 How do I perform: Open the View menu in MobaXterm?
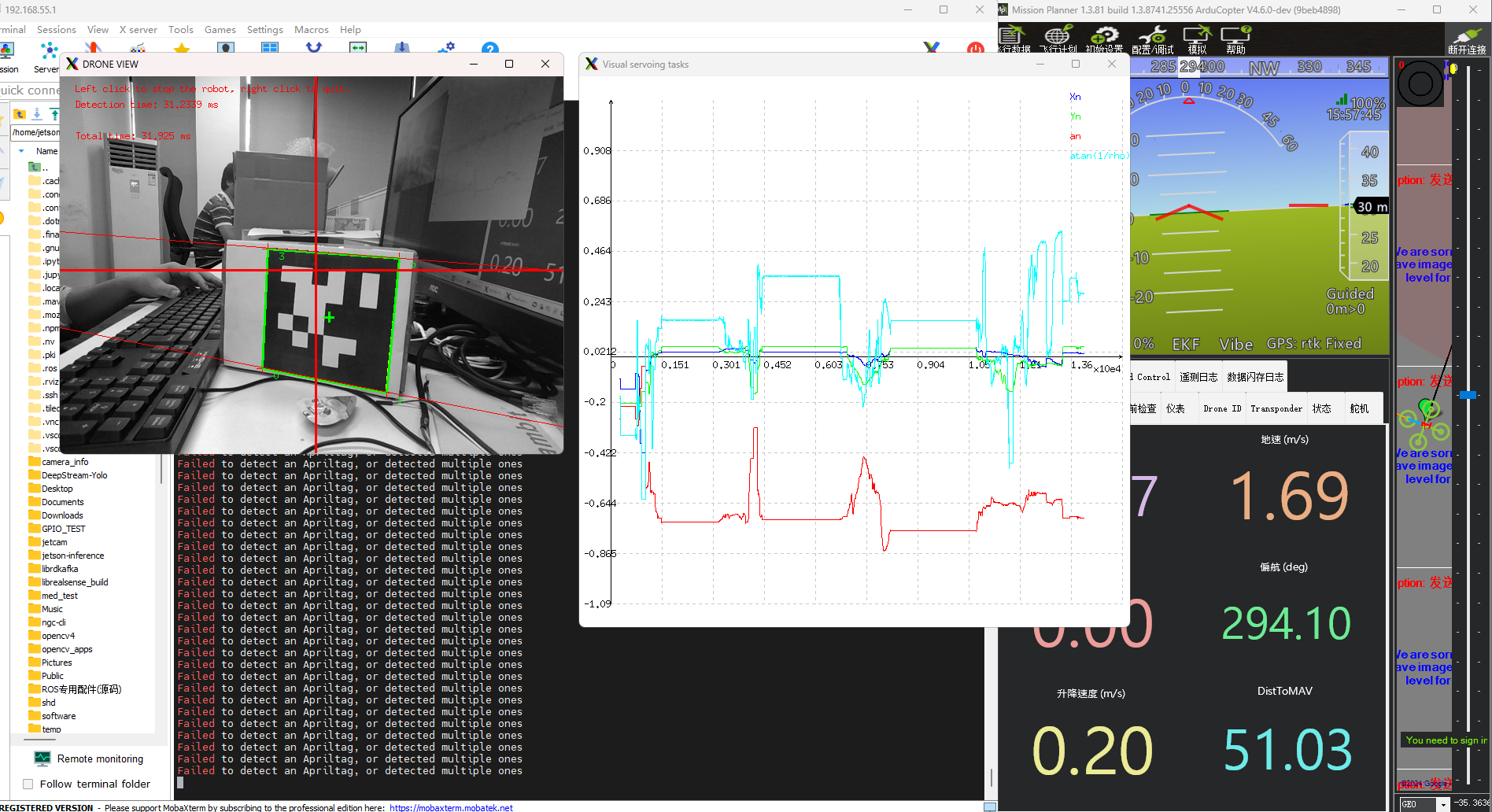(98, 30)
